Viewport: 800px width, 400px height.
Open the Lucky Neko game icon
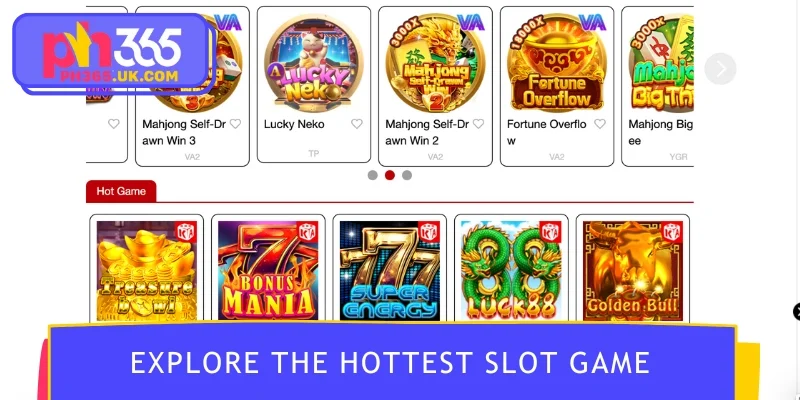coord(314,62)
